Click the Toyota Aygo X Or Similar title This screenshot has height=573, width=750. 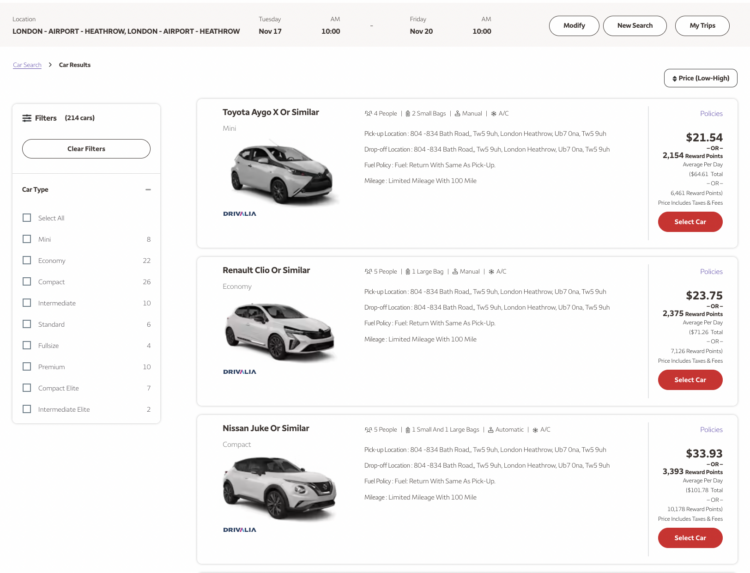point(271,112)
